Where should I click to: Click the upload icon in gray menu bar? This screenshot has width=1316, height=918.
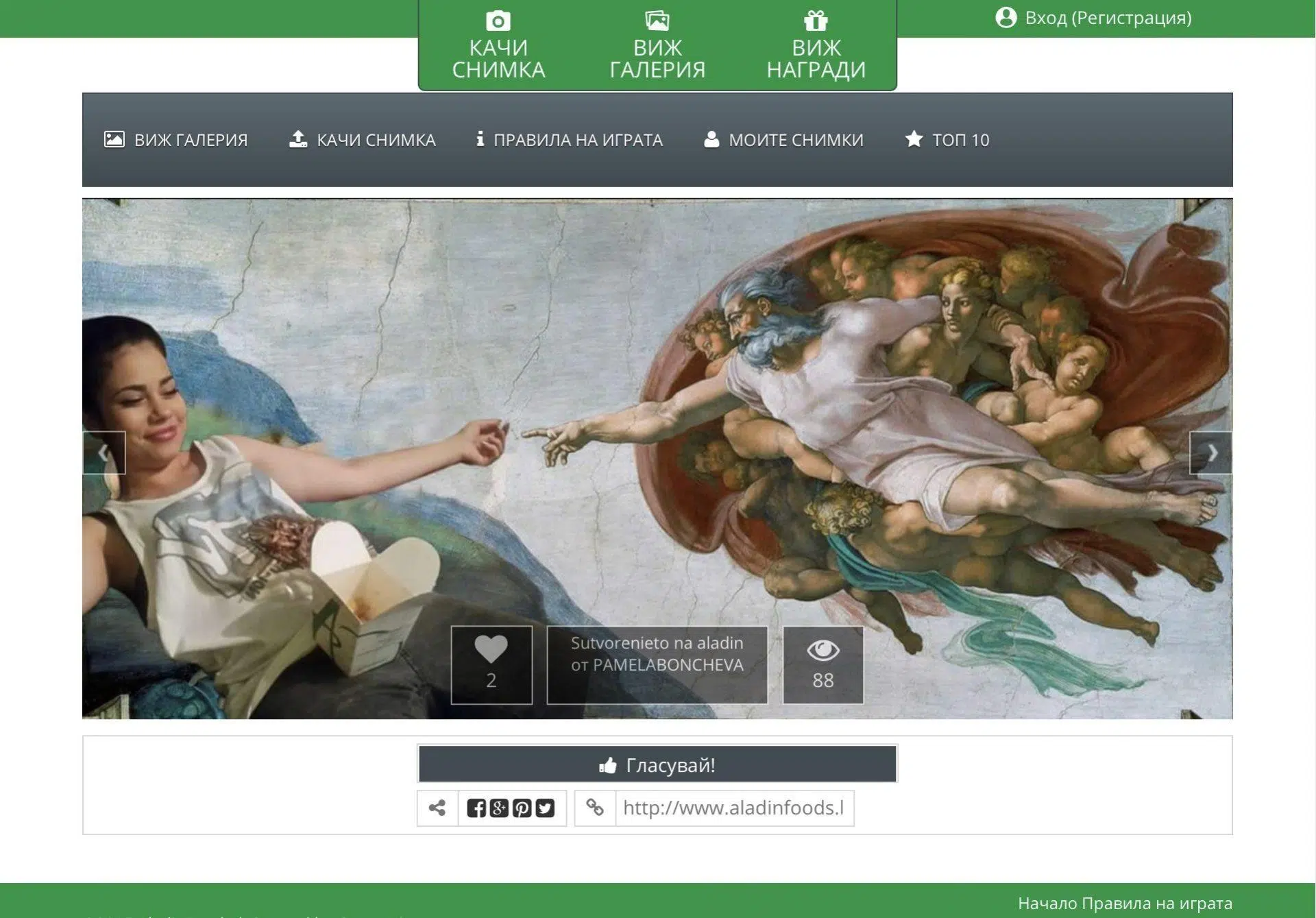[x=298, y=139]
